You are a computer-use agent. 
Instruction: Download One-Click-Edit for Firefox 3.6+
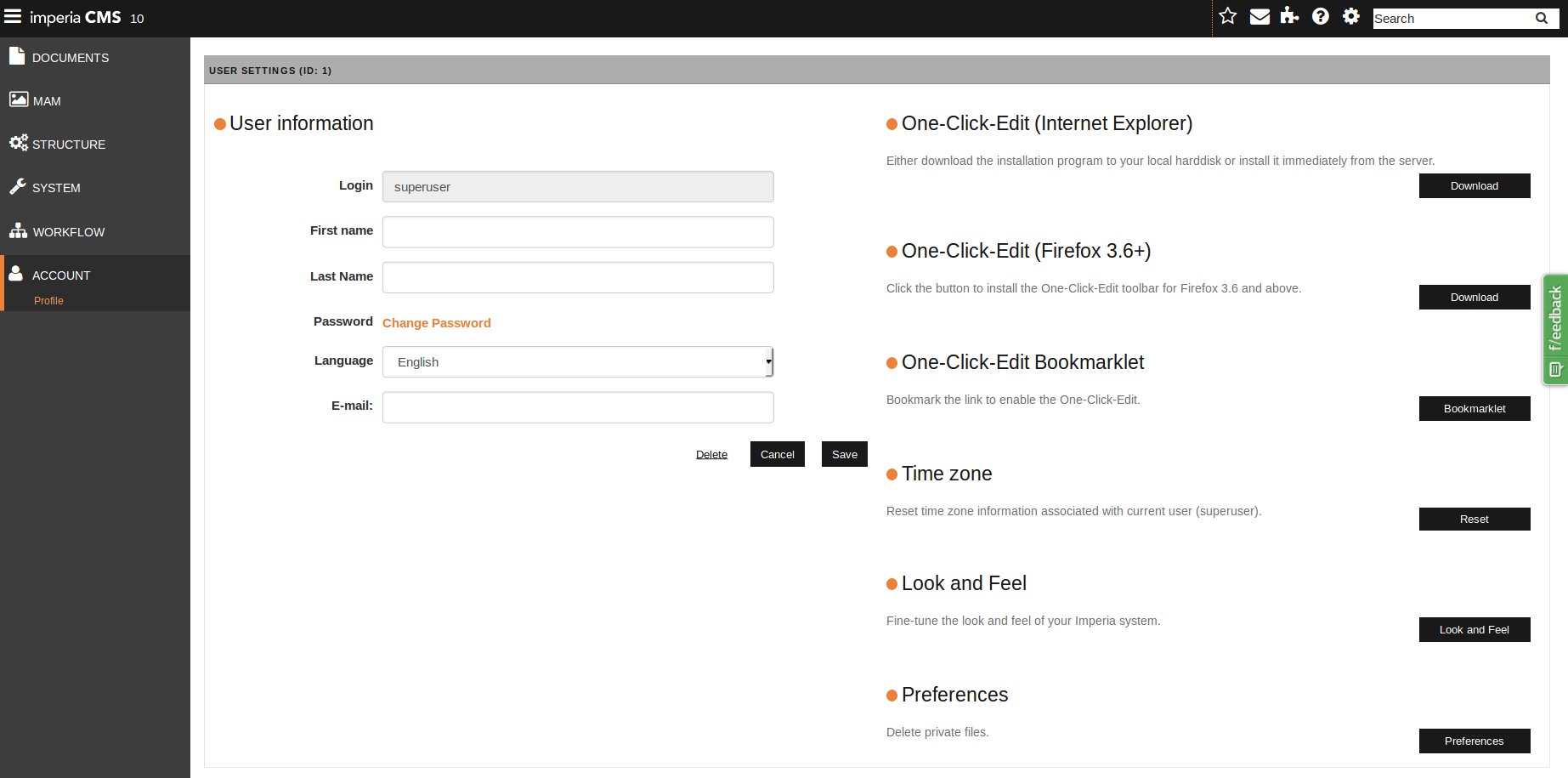tap(1475, 298)
